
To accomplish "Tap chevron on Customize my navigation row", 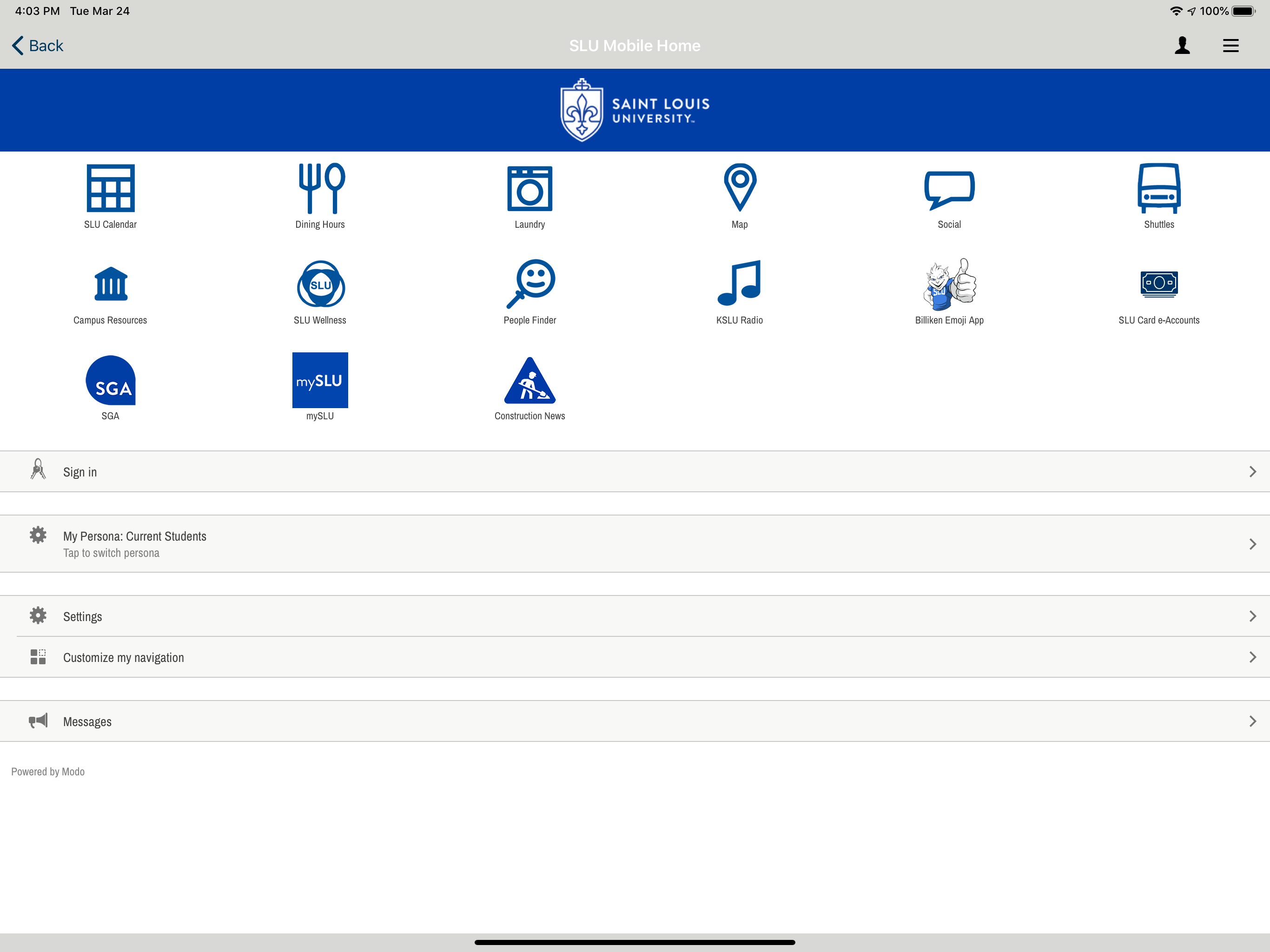I will pos(1253,657).
